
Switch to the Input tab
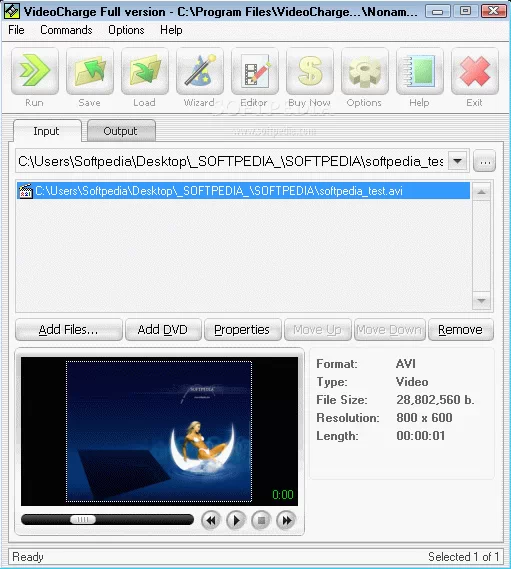pyautogui.click(x=46, y=131)
